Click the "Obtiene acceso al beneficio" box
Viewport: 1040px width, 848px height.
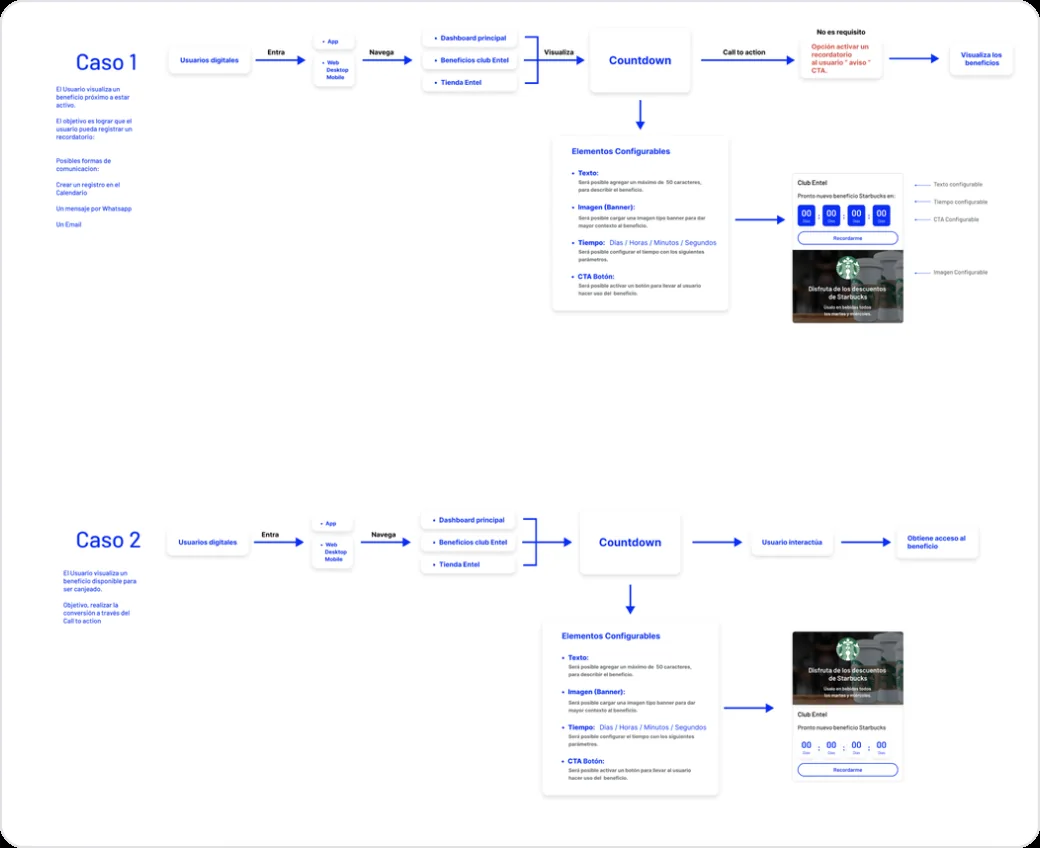(x=937, y=542)
